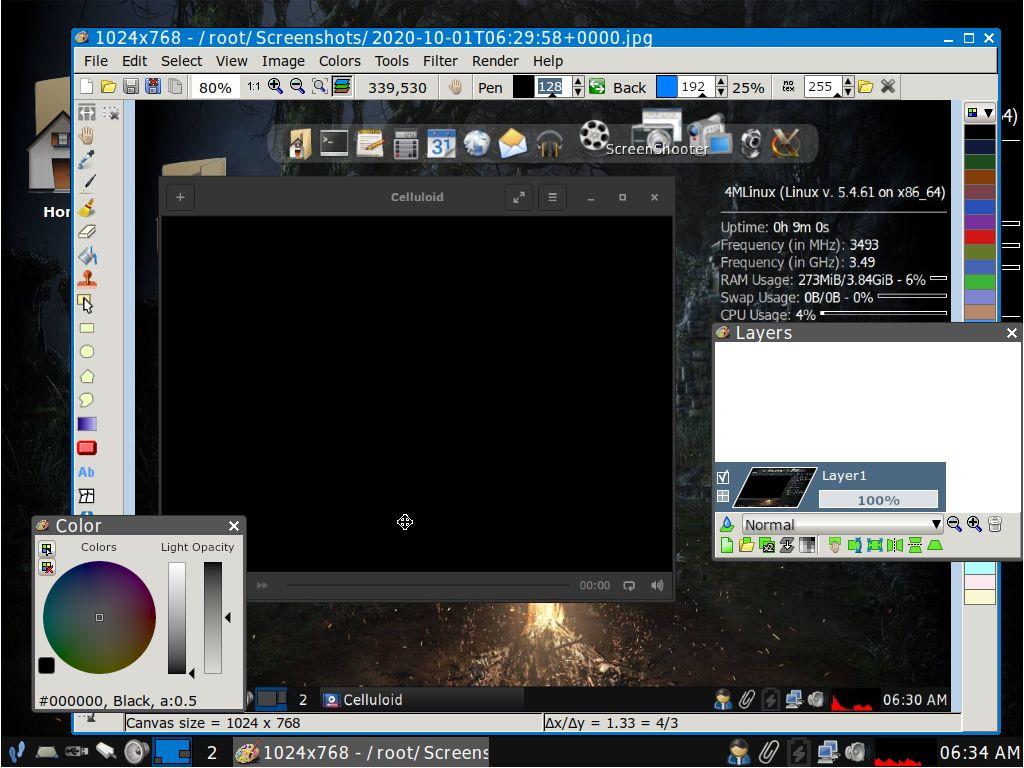This screenshot has height=768, width=1024.
Task: Expand the palette options dropdown
Action: (x=980, y=114)
